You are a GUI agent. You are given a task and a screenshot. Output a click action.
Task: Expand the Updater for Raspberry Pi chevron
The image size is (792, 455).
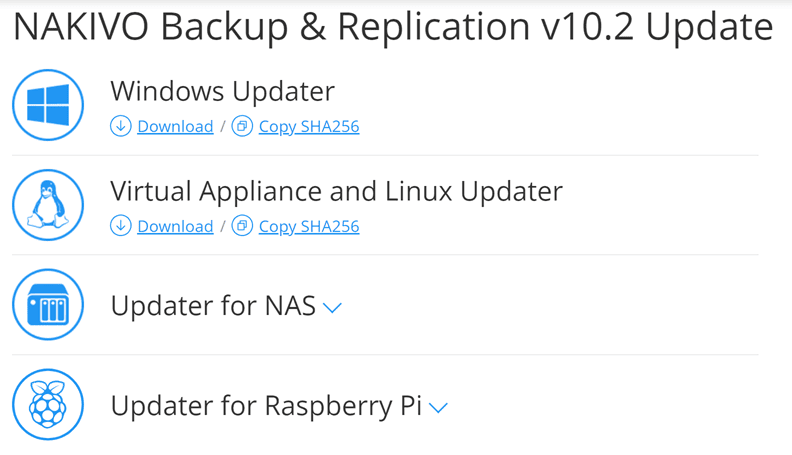pyautogui.click(x=438, y=408)
